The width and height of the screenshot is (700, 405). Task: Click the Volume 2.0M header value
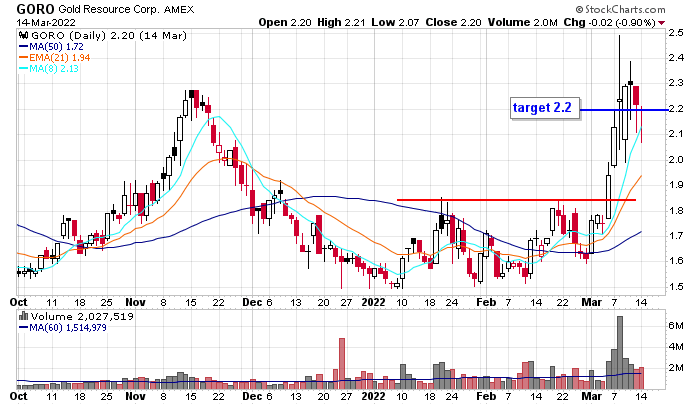[x=522, y=22]
